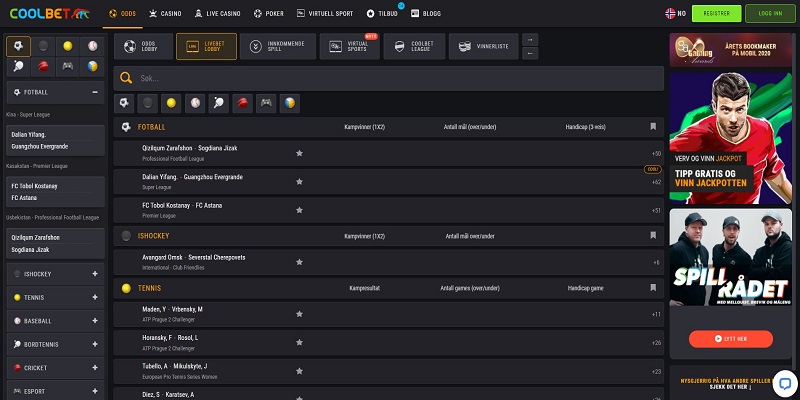Open the live chat bubble
800x400 pixels.
pos(785,383)
